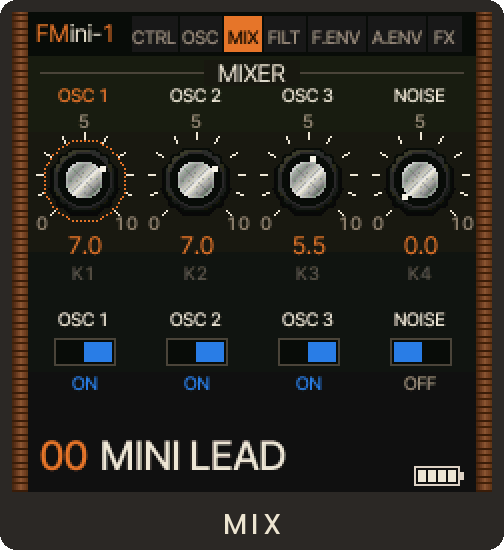Viewport: 504px width, 550px height.
Task: Click the OSC 3 level knob
Action: pyautogui.click(x=309, y=180)
